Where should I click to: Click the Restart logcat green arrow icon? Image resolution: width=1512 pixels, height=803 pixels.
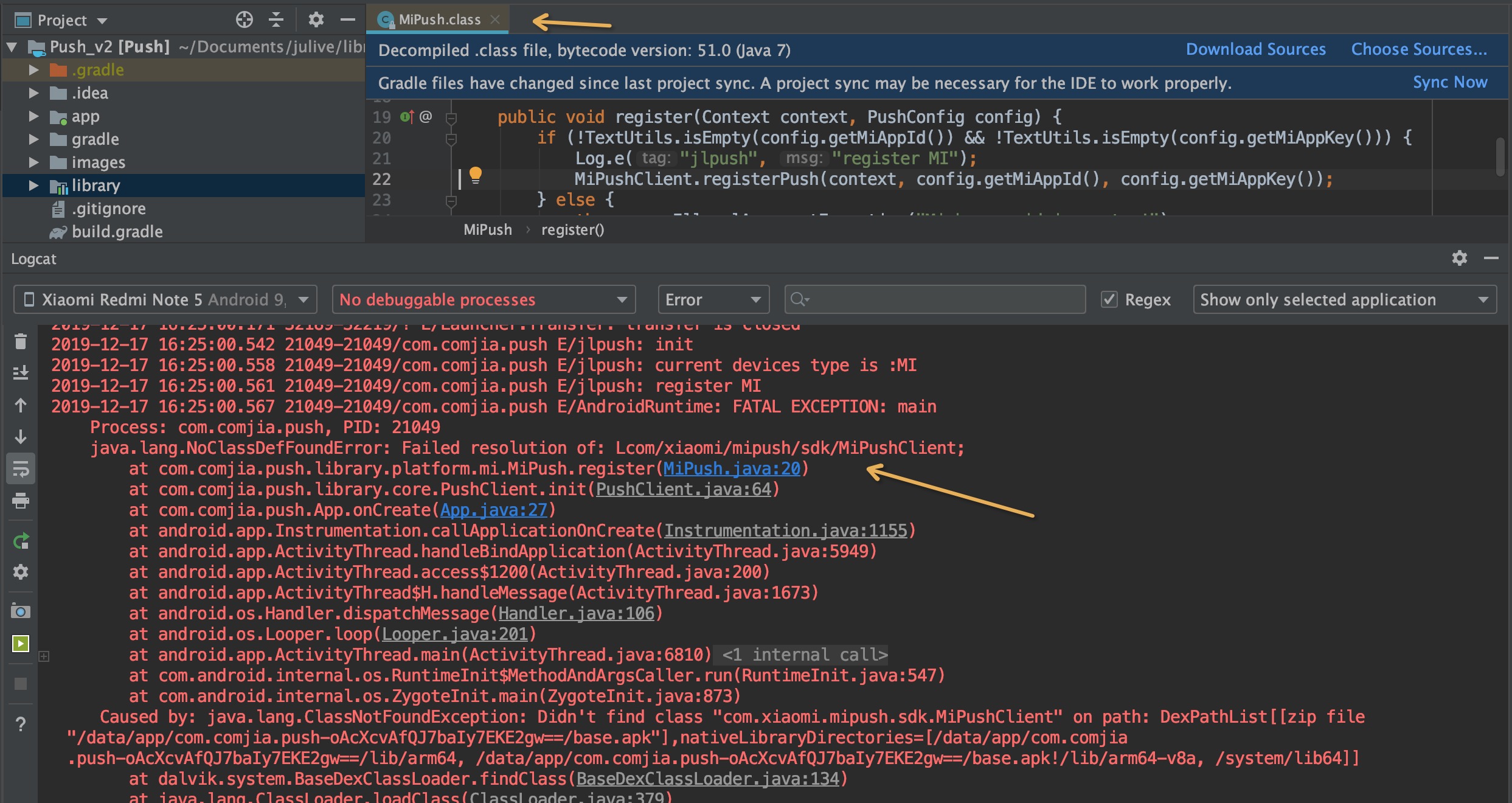(x=20, y=541)
